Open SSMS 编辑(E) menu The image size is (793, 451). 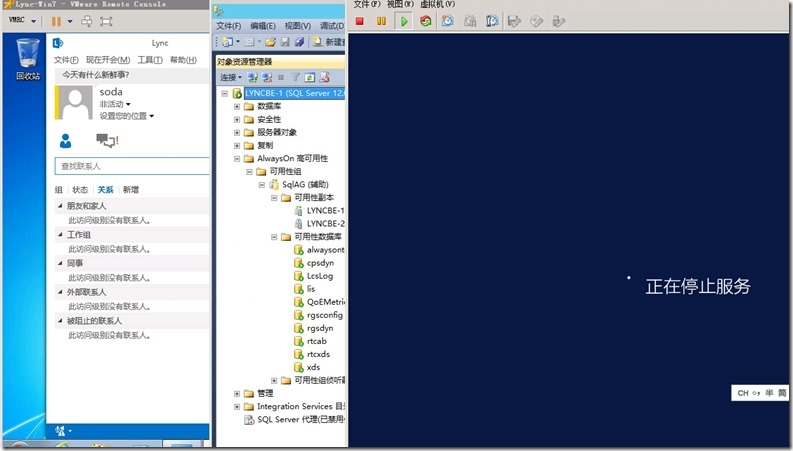pyautogui.click(x=263, y=26)
